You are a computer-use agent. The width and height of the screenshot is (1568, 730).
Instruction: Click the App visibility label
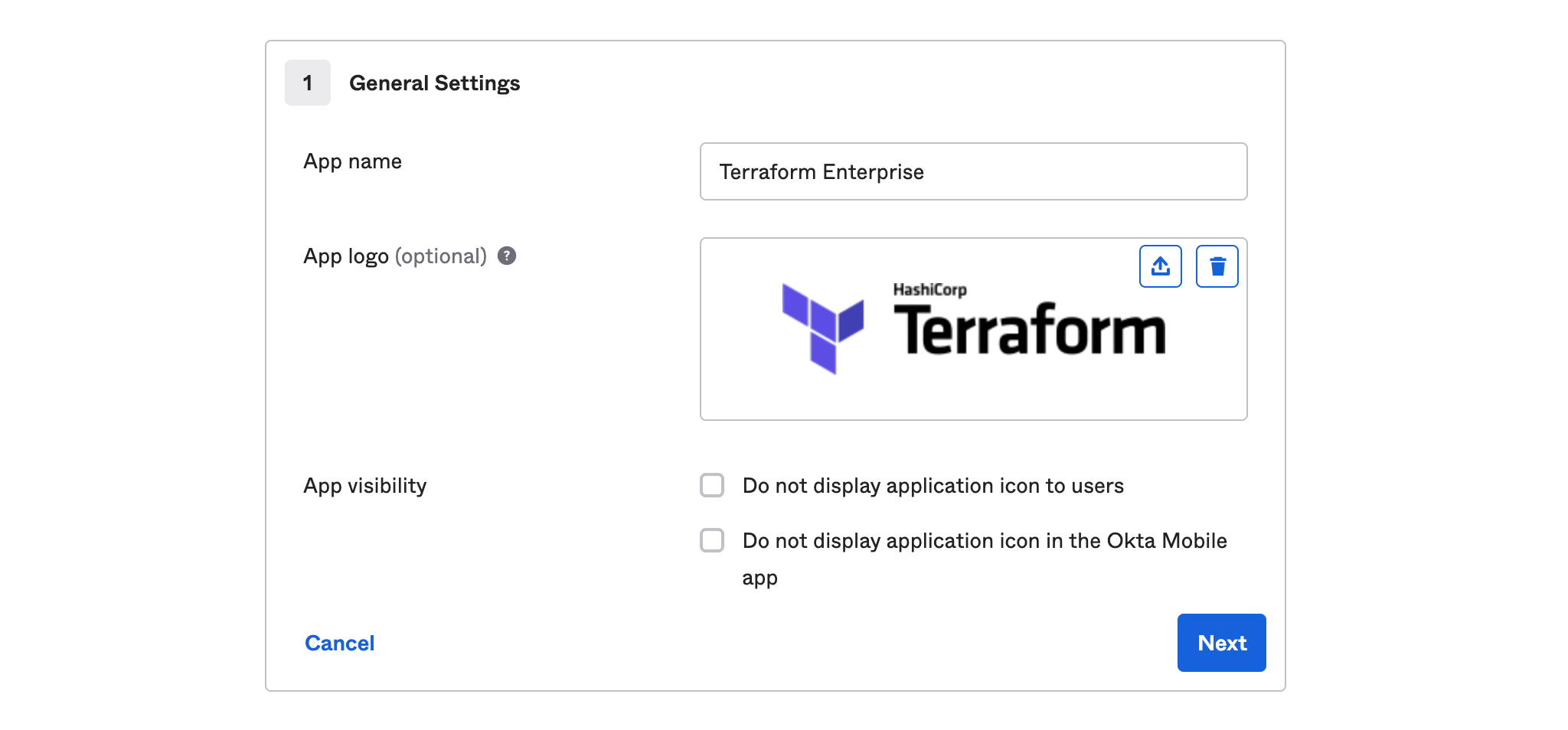click(364, 486)
